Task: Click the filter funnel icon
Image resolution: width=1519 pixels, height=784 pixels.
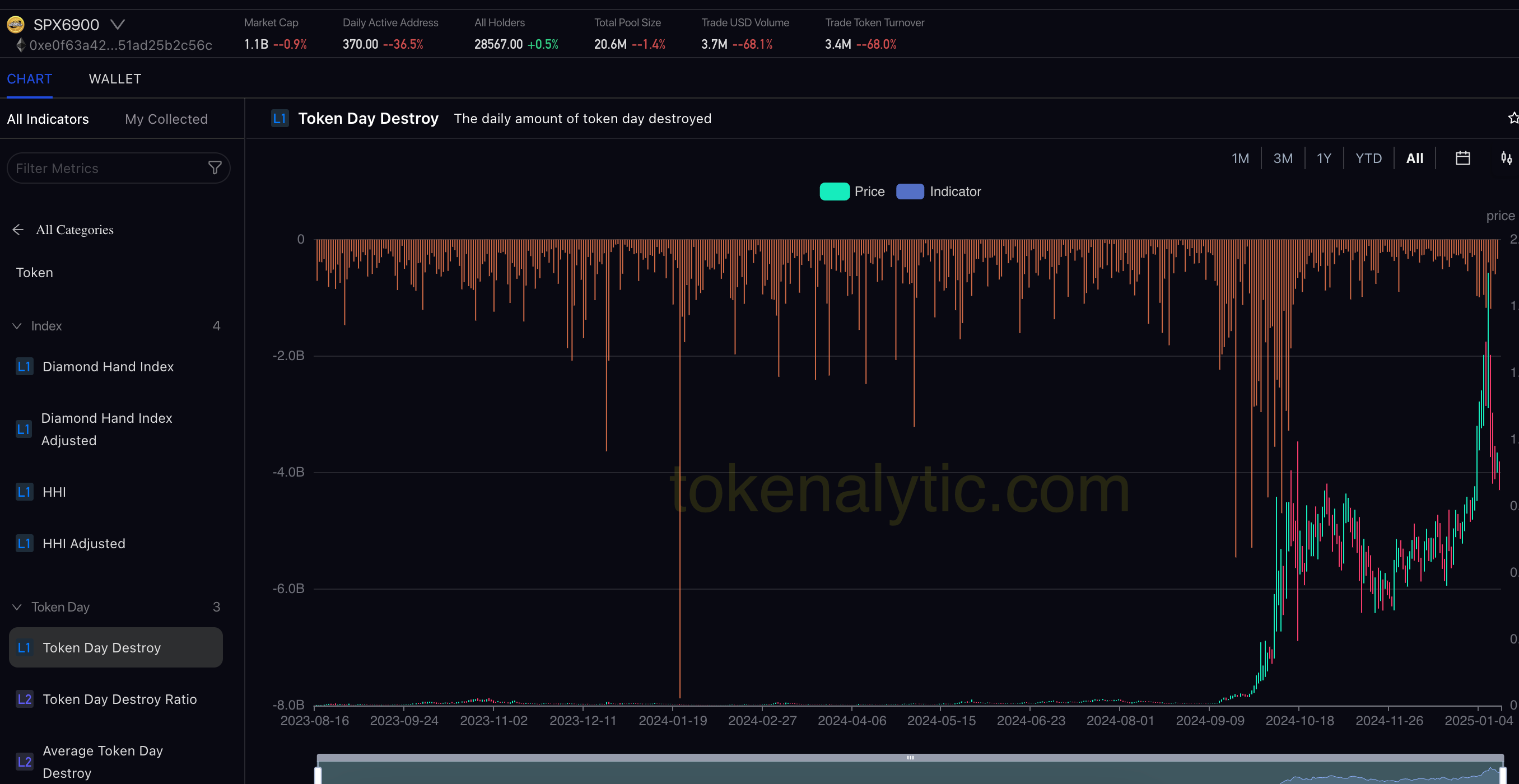Action: [x=215, y=168]
